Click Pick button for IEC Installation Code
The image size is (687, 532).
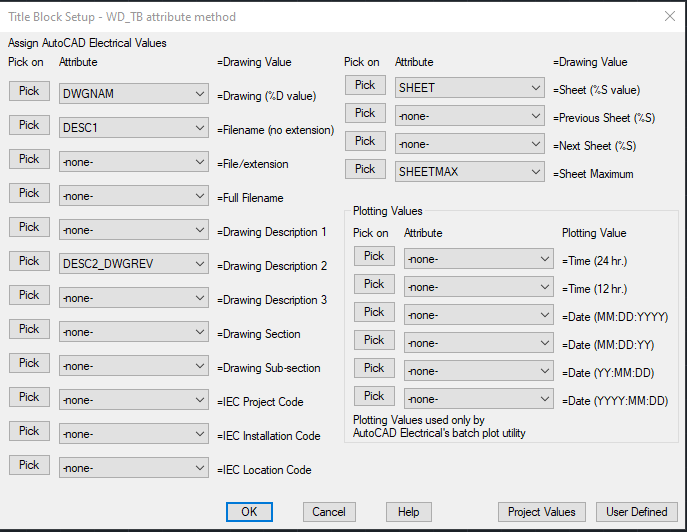tap(29, 431)
